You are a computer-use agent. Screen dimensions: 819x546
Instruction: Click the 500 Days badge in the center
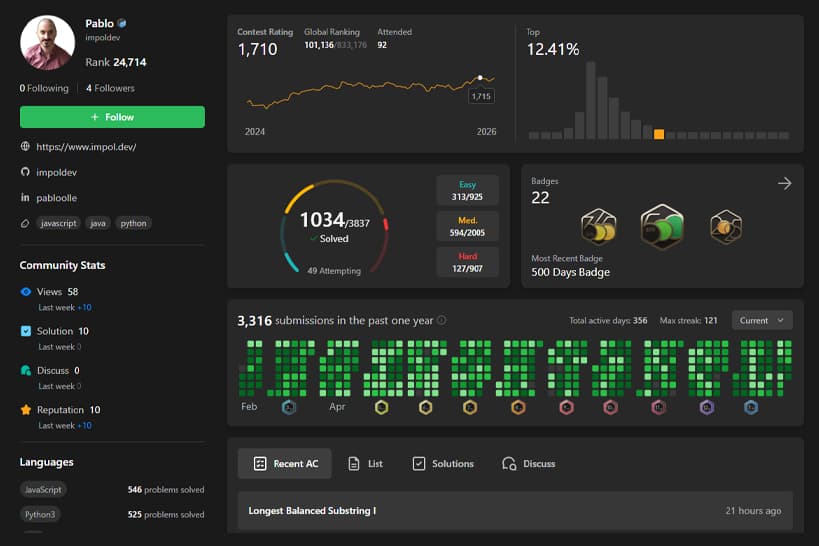tap(661, 227)
